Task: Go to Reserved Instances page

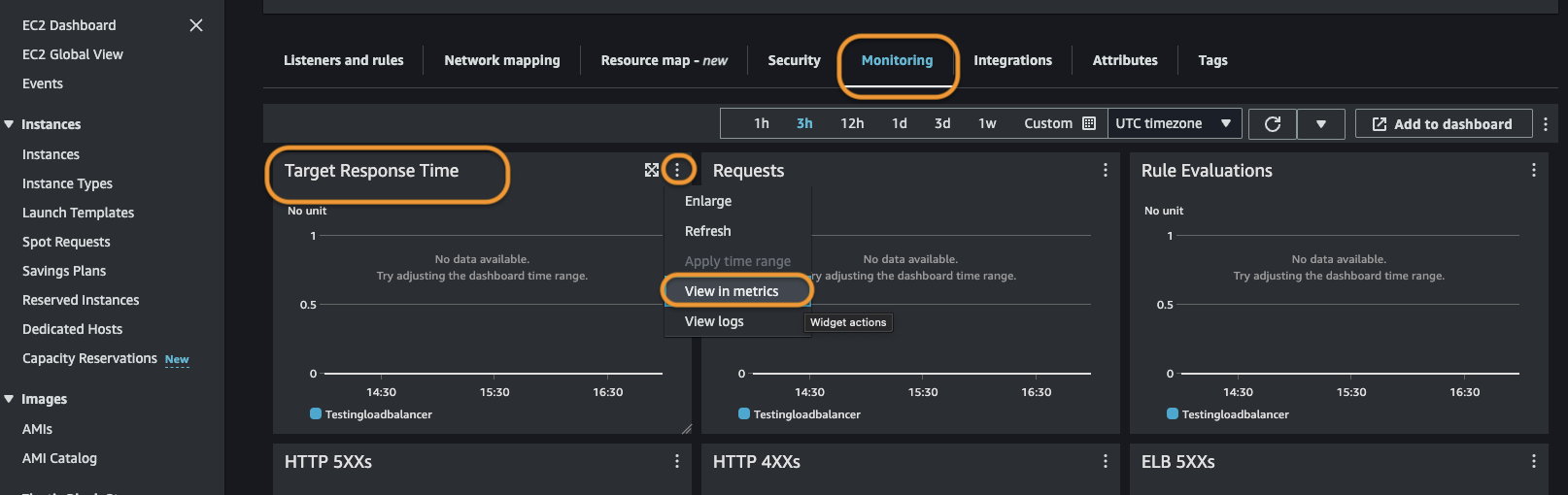Action: coord(81,300)
